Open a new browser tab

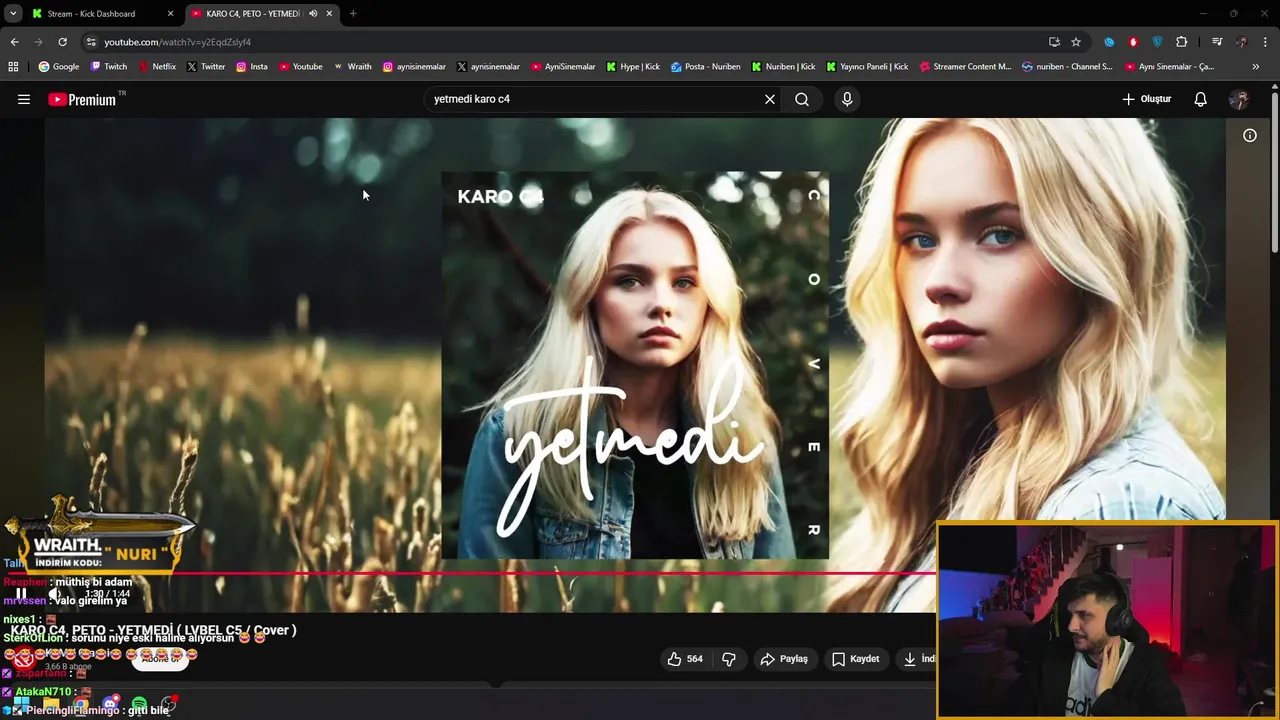tap(353, 14)
